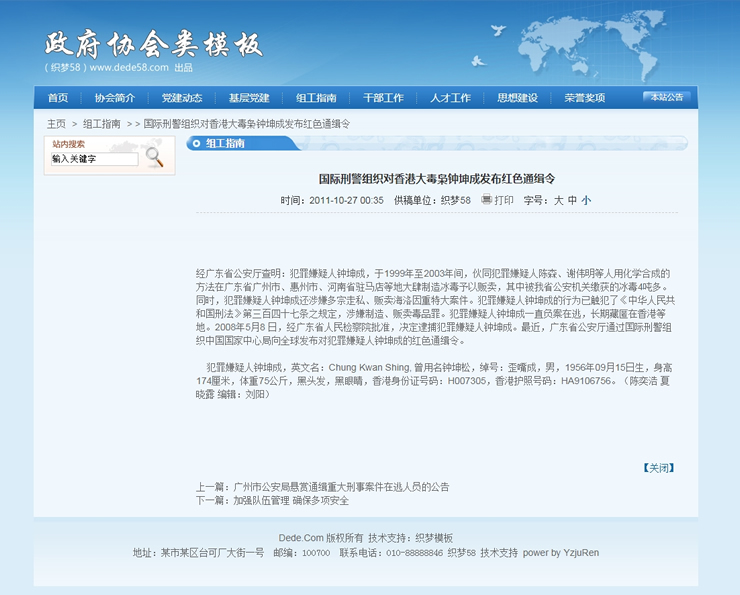Select 基层党建 in the nav bar
Viewport: 740px width, 595px height.
(249, 98)
